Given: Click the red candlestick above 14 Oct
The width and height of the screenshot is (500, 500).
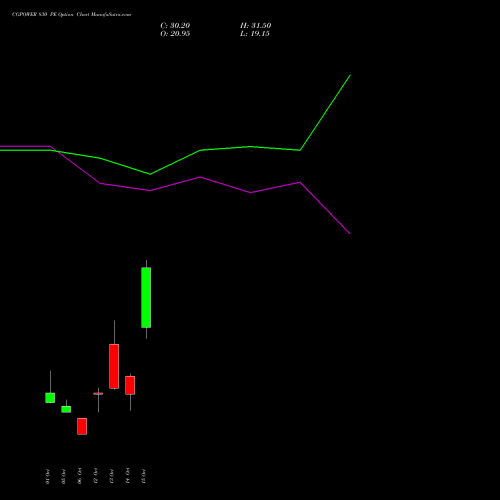Looking at the screenshot, I should 130,385.
